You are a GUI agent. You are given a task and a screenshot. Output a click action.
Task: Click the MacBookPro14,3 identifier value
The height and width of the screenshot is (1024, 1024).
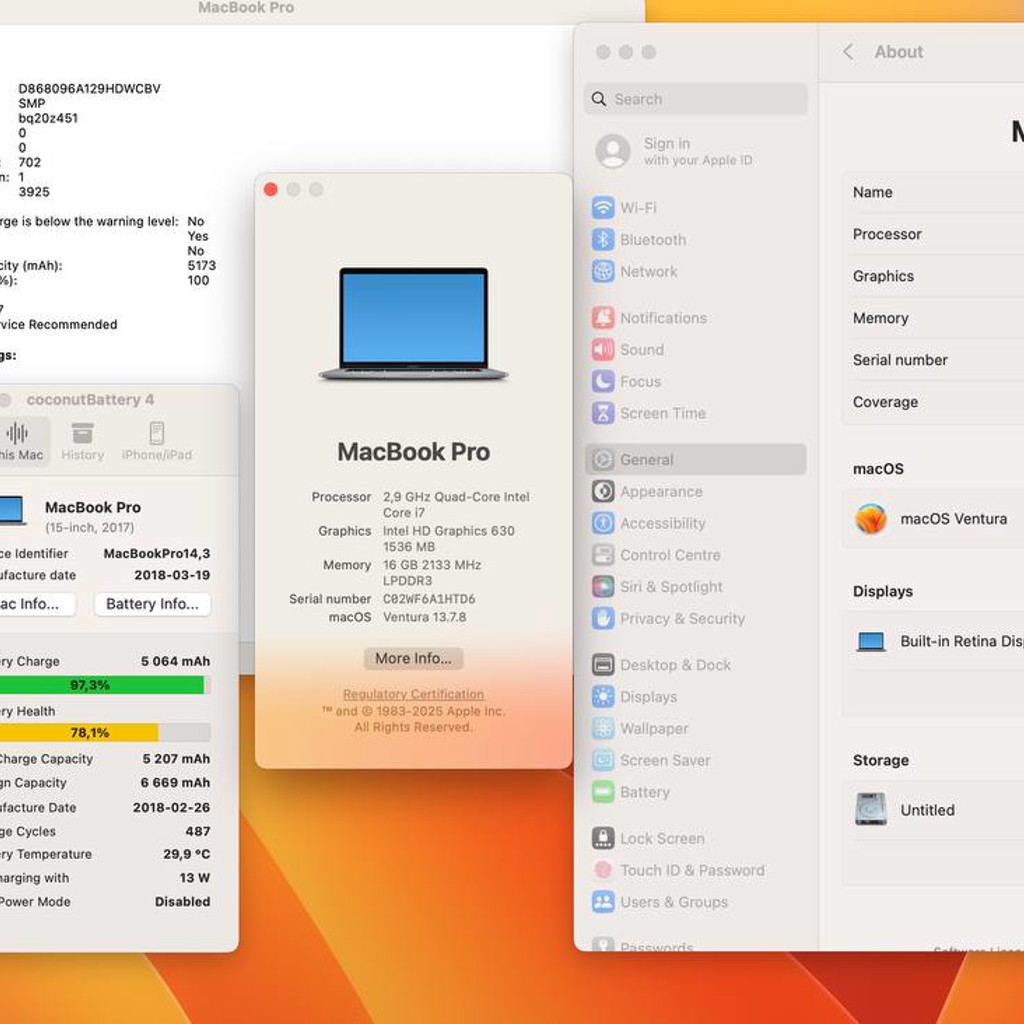[x=157, y=554]
